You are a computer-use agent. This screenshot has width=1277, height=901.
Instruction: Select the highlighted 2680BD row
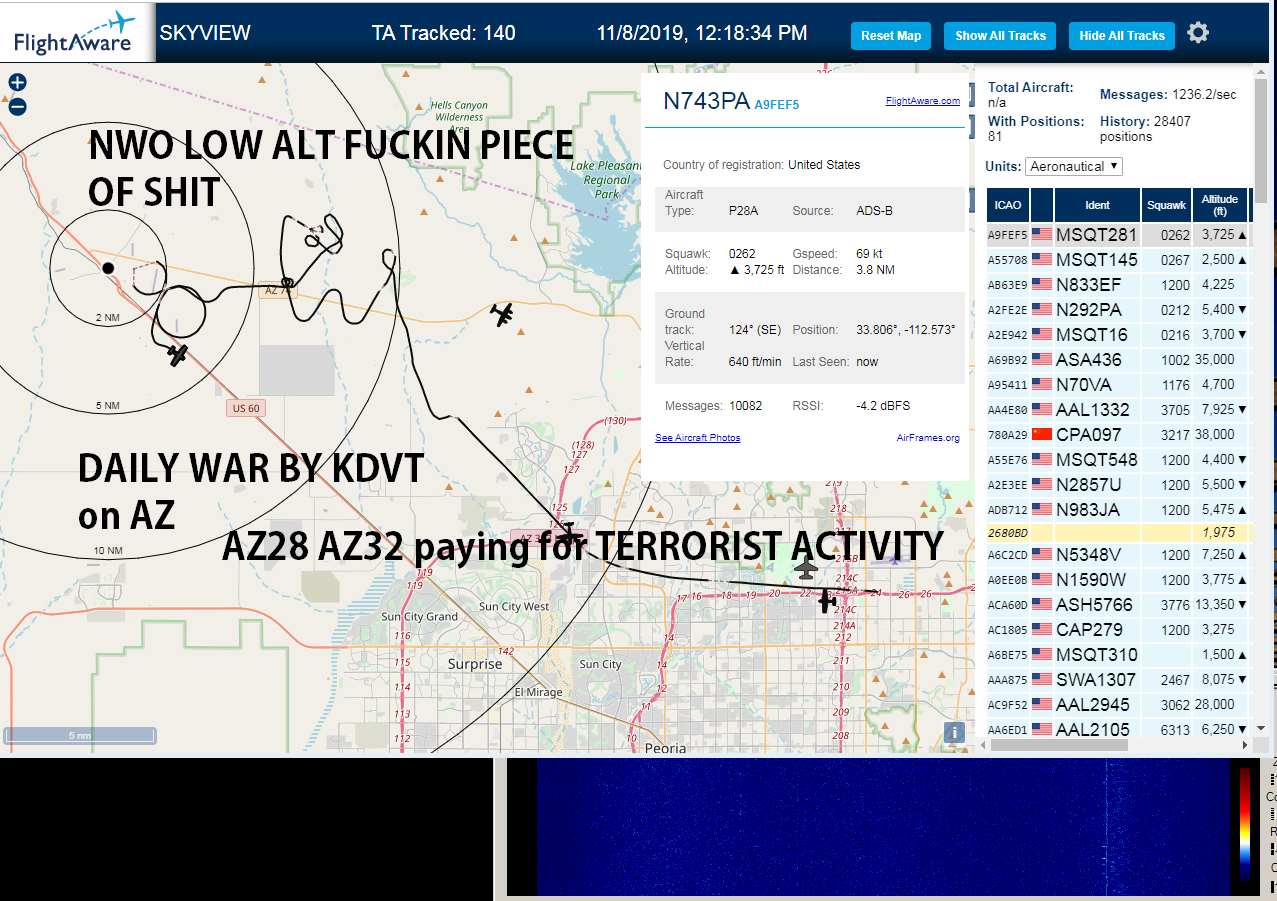[x=1118, y=532]
